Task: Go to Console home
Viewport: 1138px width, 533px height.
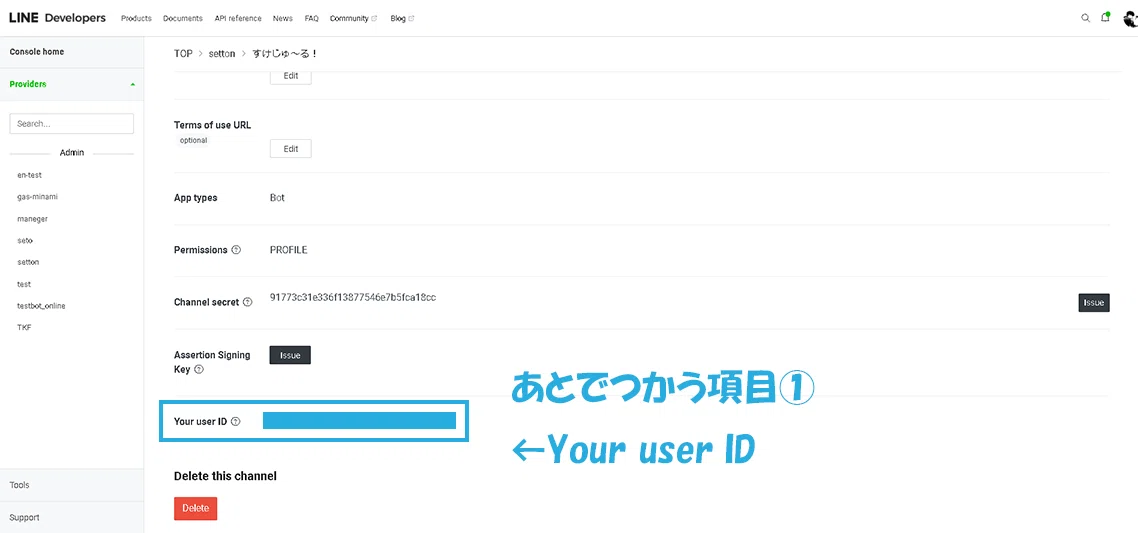Action: click(x=37, y=52)
